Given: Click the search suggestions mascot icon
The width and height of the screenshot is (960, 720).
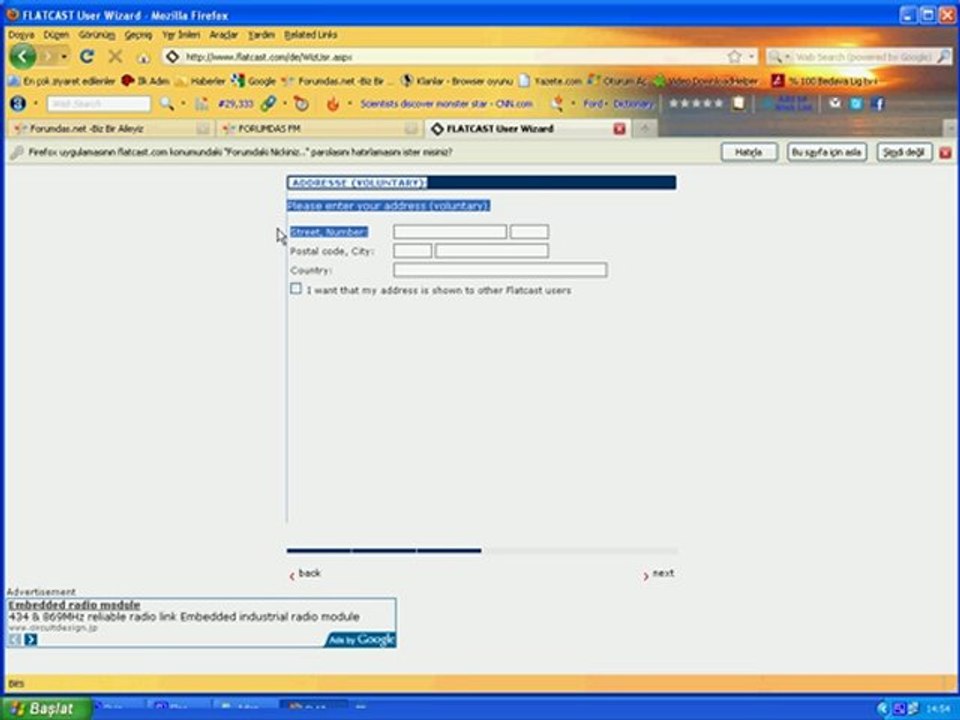Looking at the screenshot, I should 557,103.
